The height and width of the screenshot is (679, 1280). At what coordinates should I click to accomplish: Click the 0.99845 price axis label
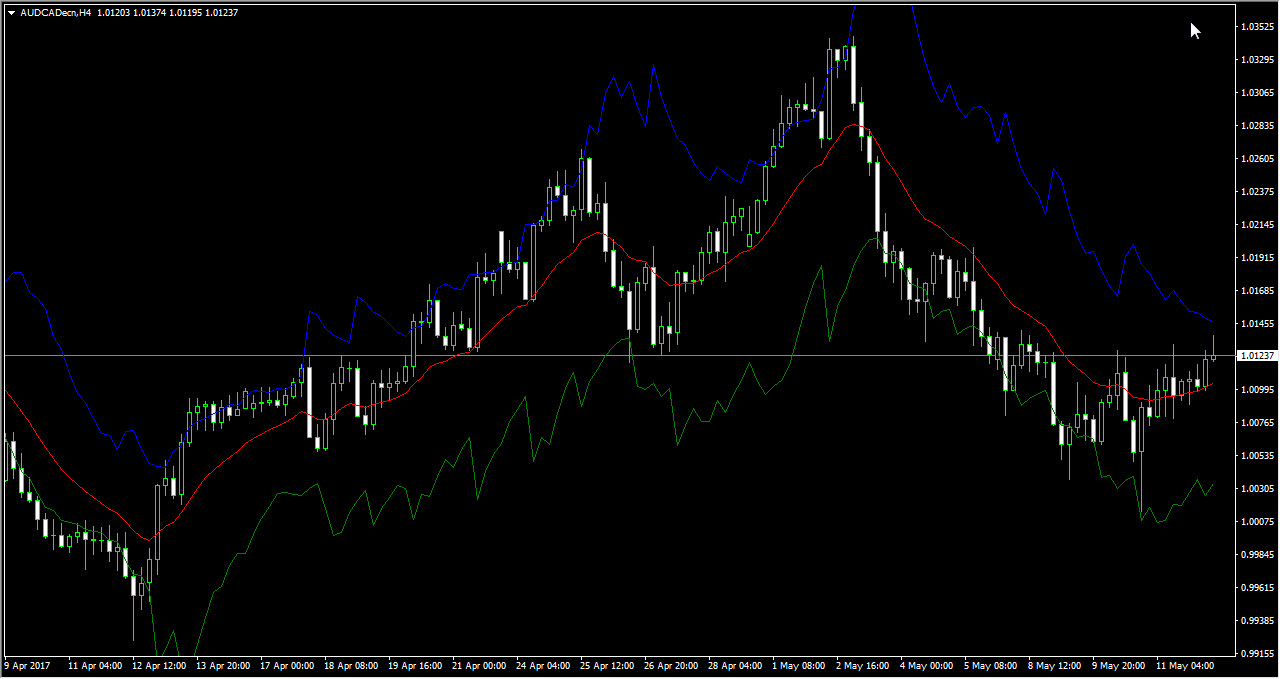point(1257,555)
